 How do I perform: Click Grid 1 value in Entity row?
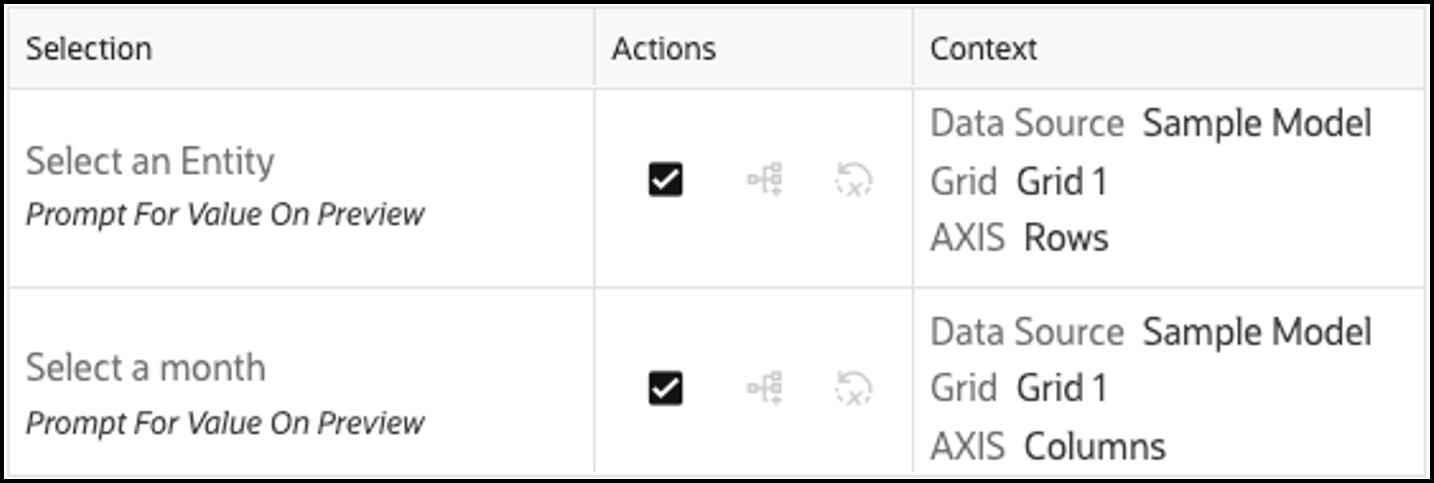[x=1062, y=182]
